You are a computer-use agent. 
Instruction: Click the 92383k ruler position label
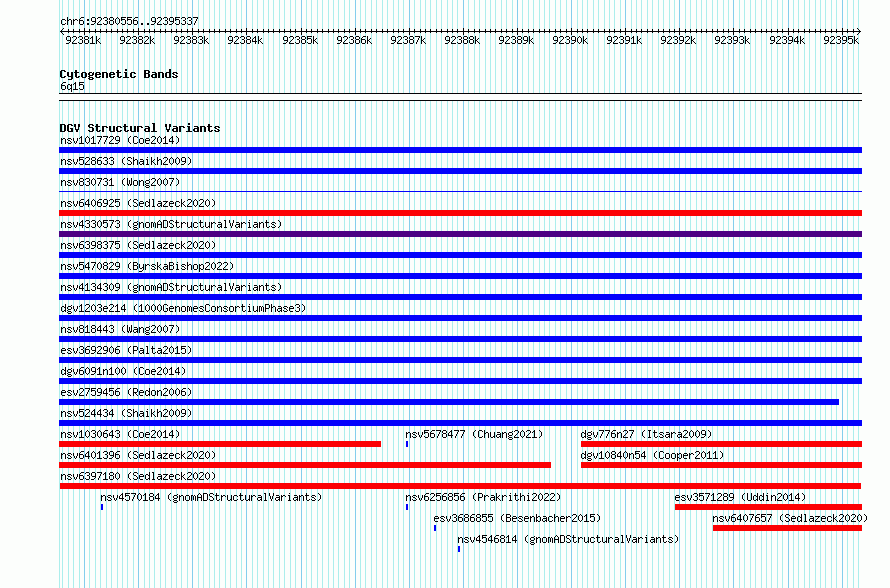[191, 40]
